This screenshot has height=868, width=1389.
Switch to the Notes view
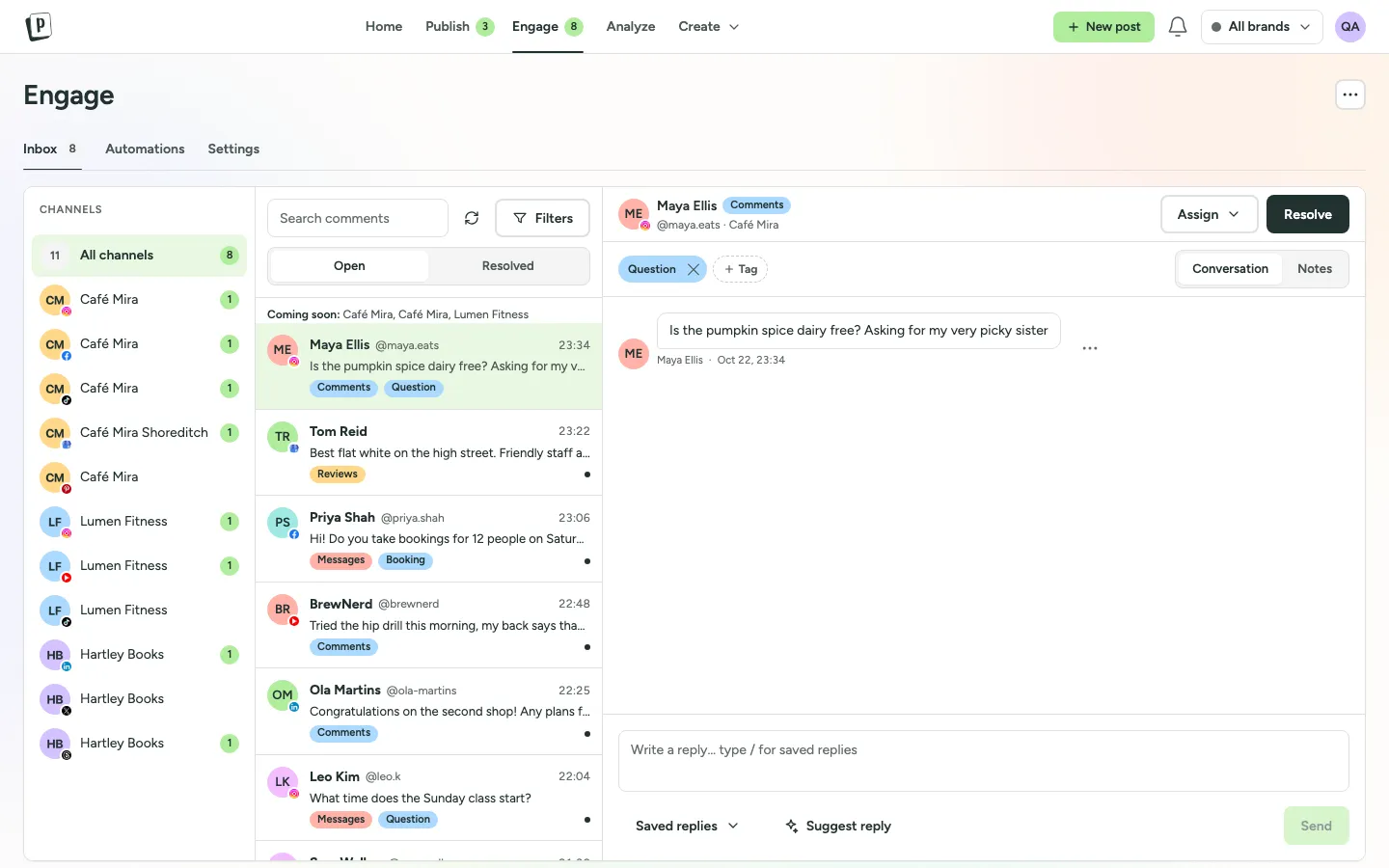click(1315, 269)
